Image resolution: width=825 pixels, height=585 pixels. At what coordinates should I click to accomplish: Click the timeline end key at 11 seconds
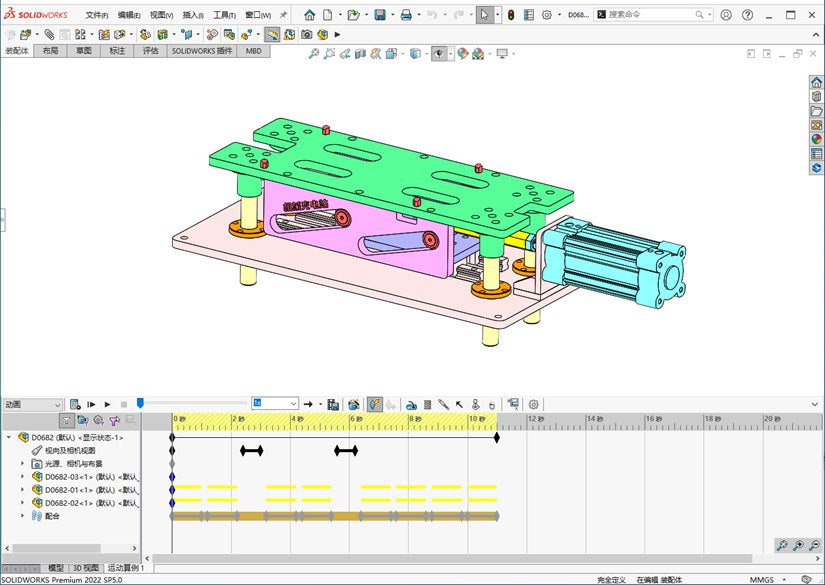point(497,437)
